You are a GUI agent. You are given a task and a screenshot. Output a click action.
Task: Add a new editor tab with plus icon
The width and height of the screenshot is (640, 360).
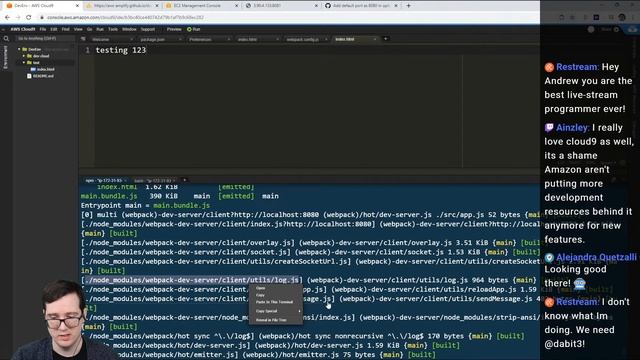(385, 39)
